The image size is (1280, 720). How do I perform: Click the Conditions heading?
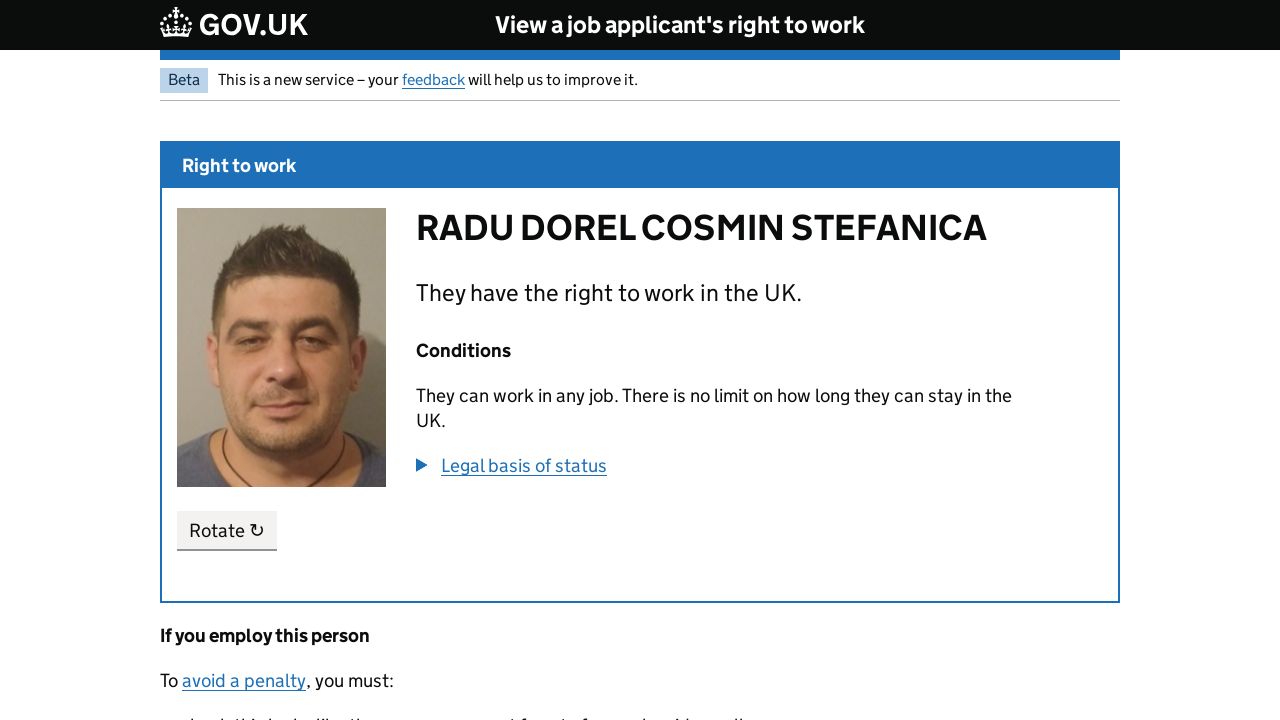tap(463, 351)
